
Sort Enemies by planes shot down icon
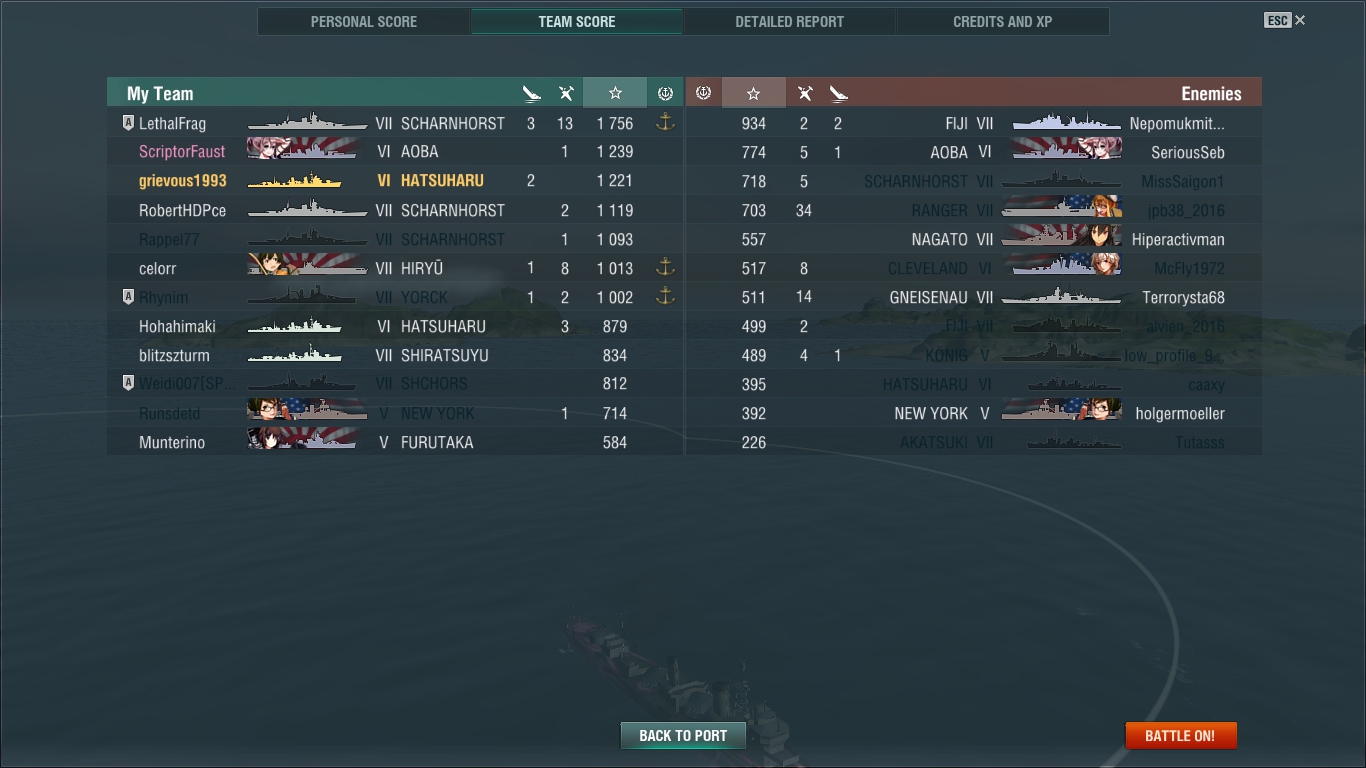click(838, 94)
